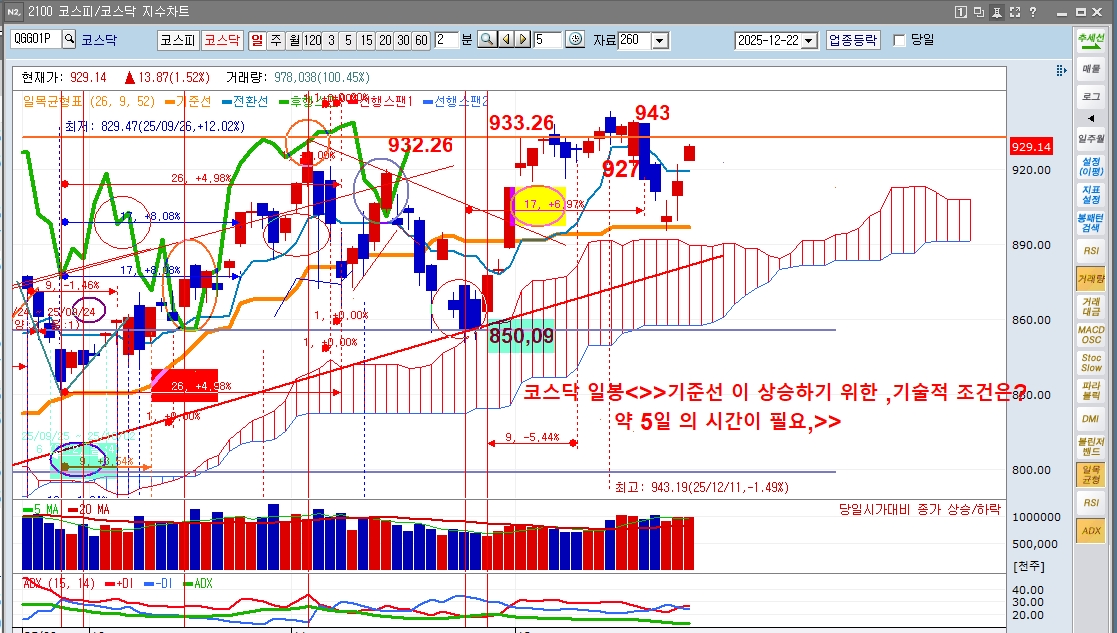The height and width of the screenshot is (633, 1117).
Task: Click the dotted grid arrow icon above chart
Action: pos(1061,70)
